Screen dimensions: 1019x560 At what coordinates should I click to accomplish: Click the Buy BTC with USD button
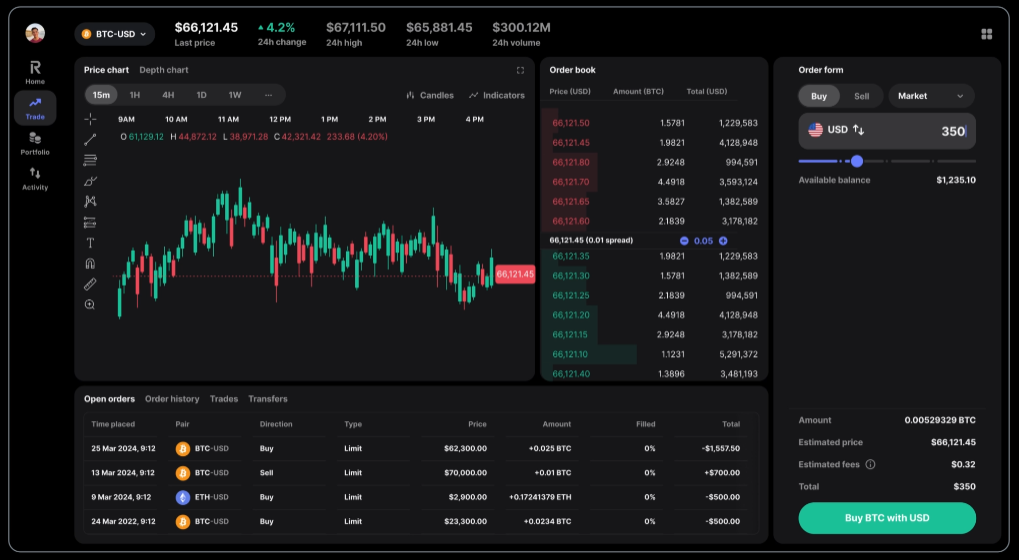(x=886, y=518)
